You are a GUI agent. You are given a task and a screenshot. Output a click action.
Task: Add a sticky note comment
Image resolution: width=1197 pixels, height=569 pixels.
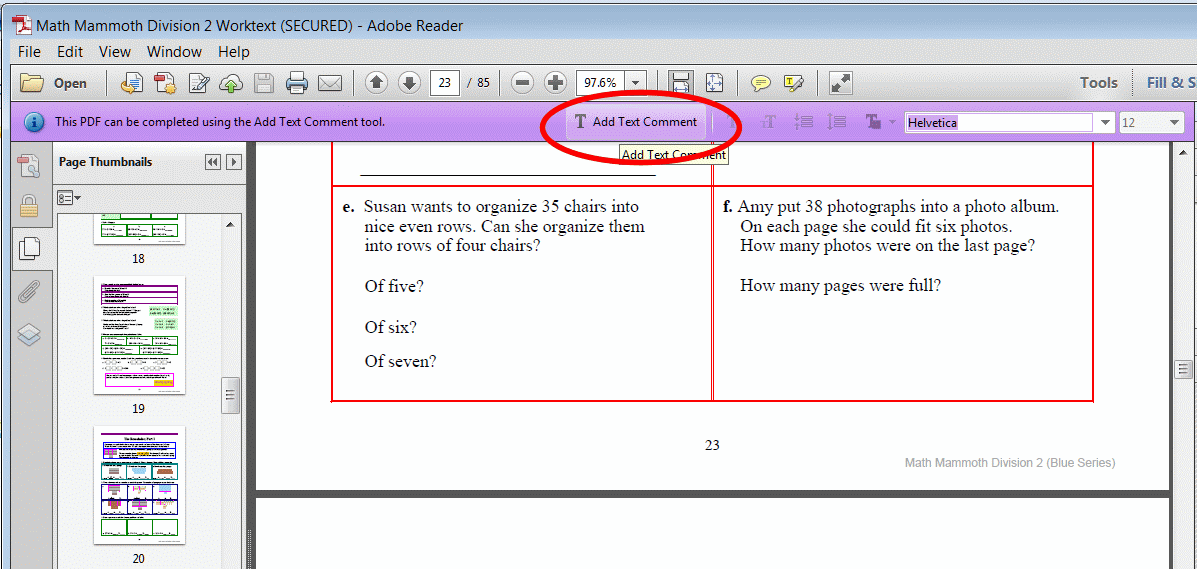761,83
